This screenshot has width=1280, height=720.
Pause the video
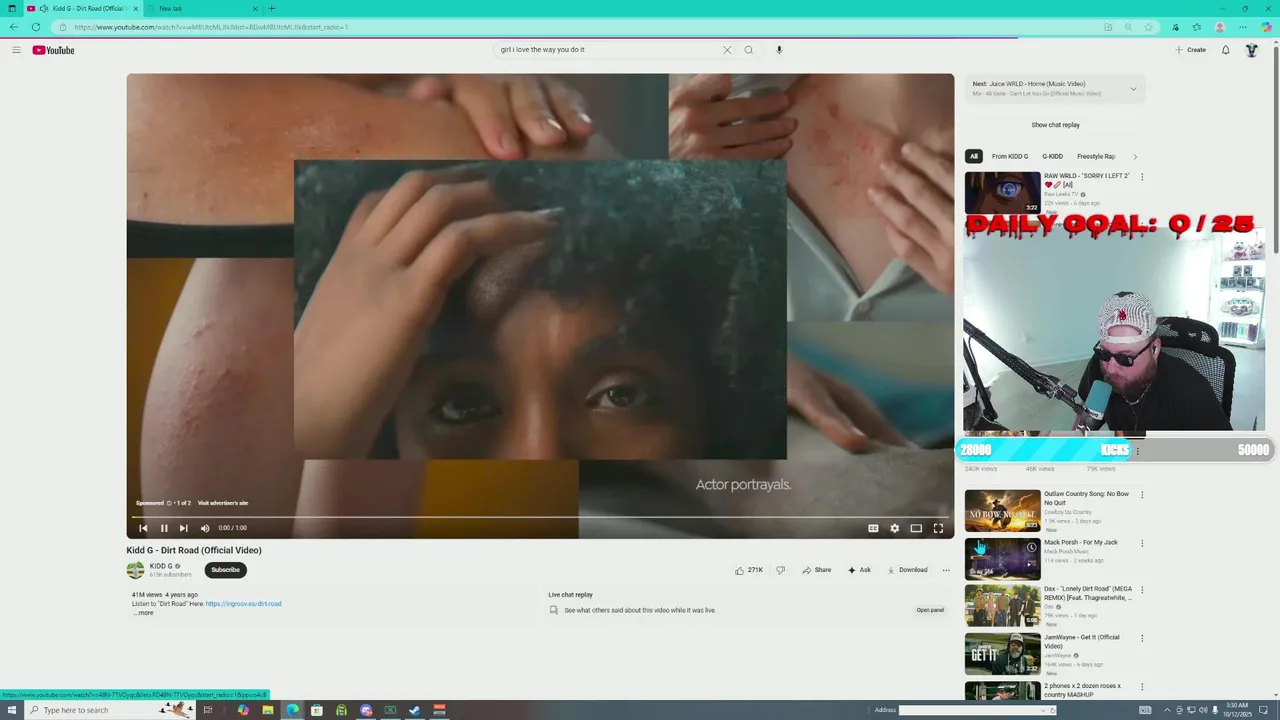[x=164, y=528]
